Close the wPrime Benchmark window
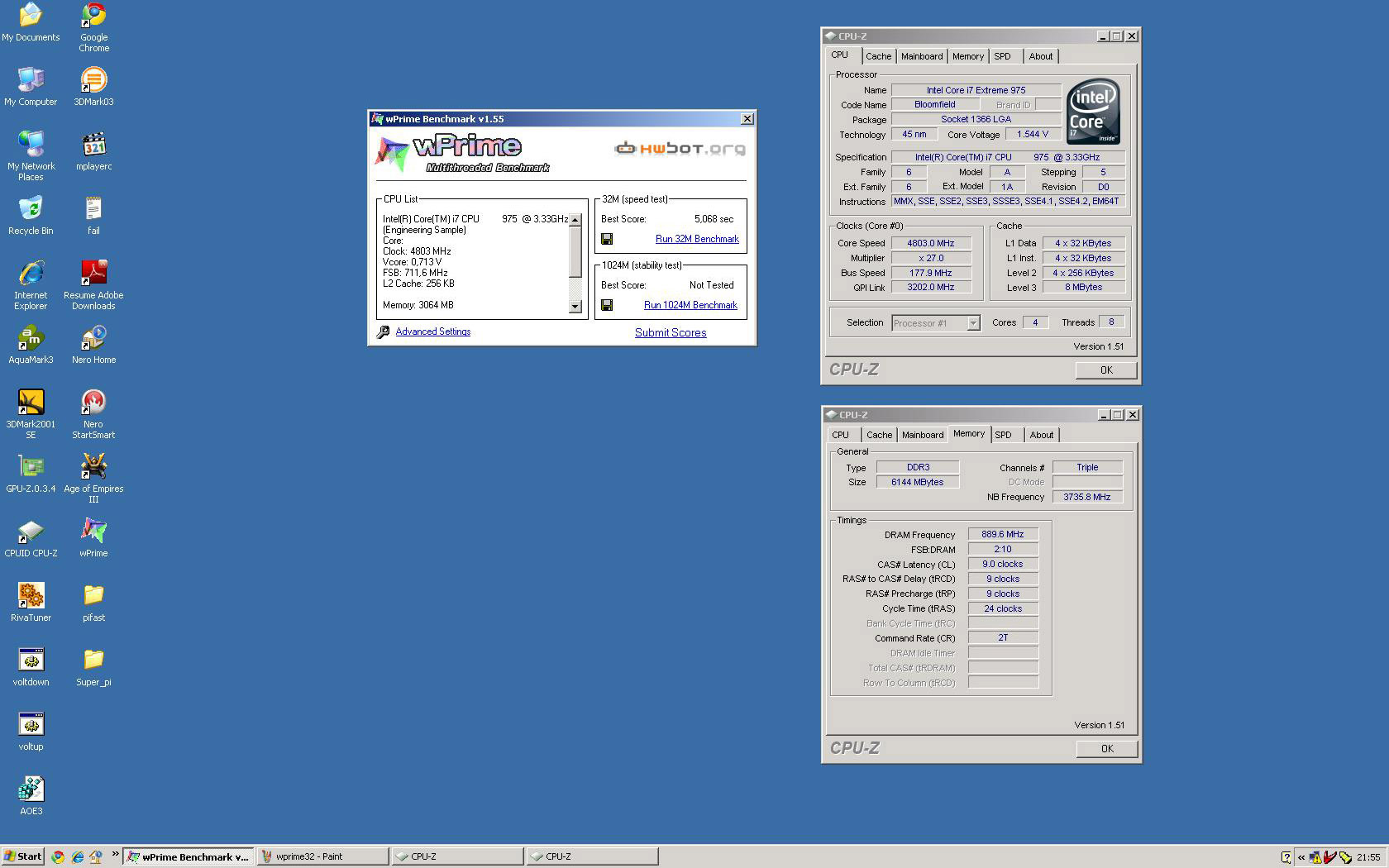The width and height of the screenshot is (1389, 868). 747,119
